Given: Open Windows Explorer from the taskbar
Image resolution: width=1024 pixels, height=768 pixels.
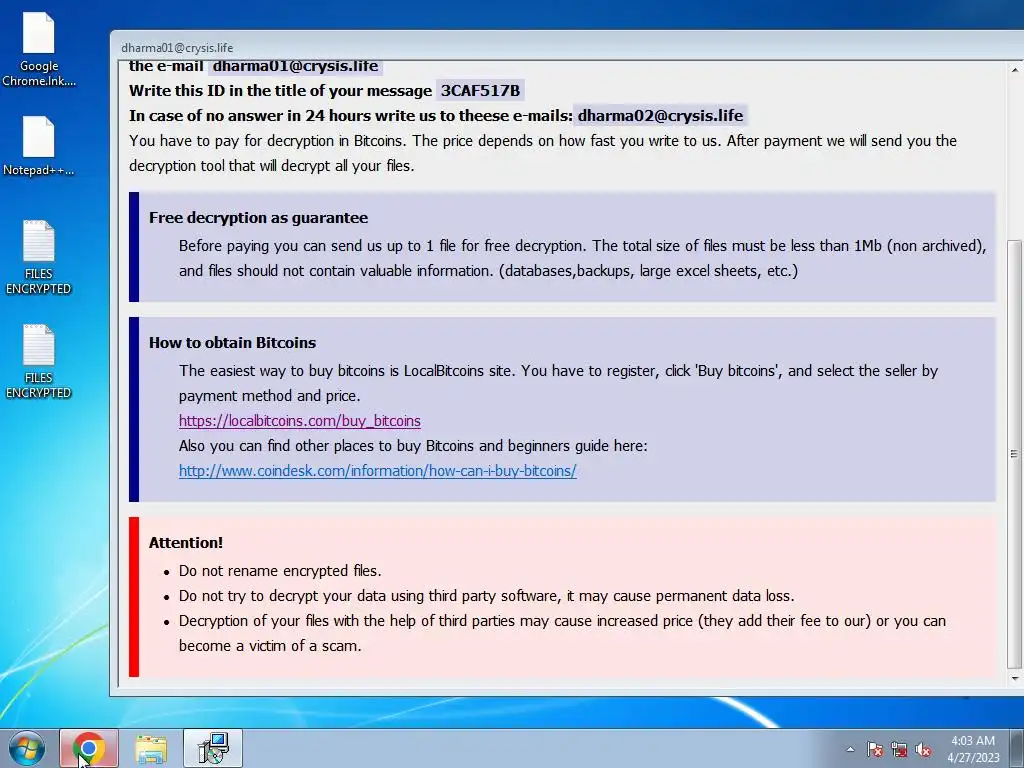Looking at the screenshot, I should [151, 748].
